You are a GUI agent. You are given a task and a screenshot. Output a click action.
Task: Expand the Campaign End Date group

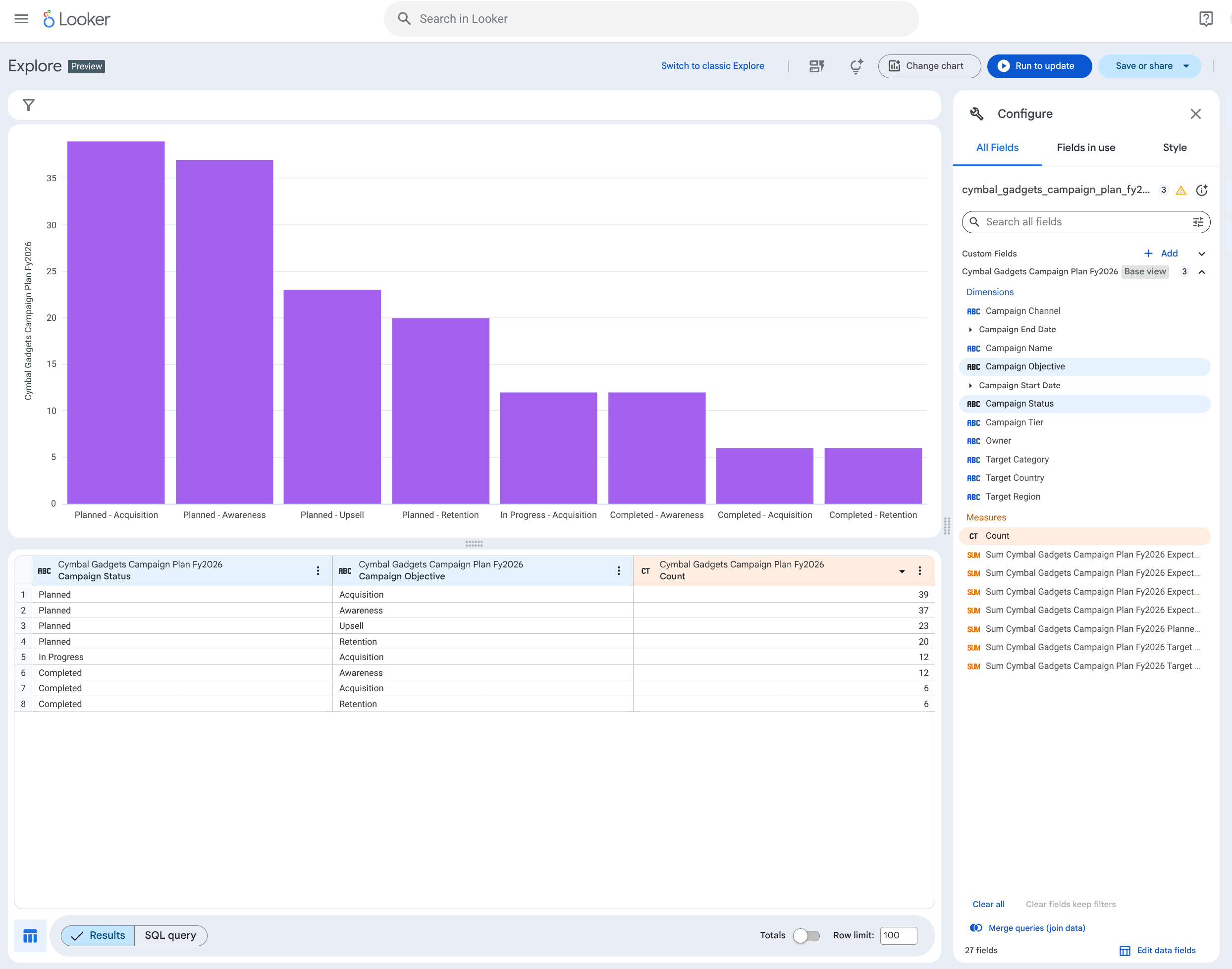971,329
